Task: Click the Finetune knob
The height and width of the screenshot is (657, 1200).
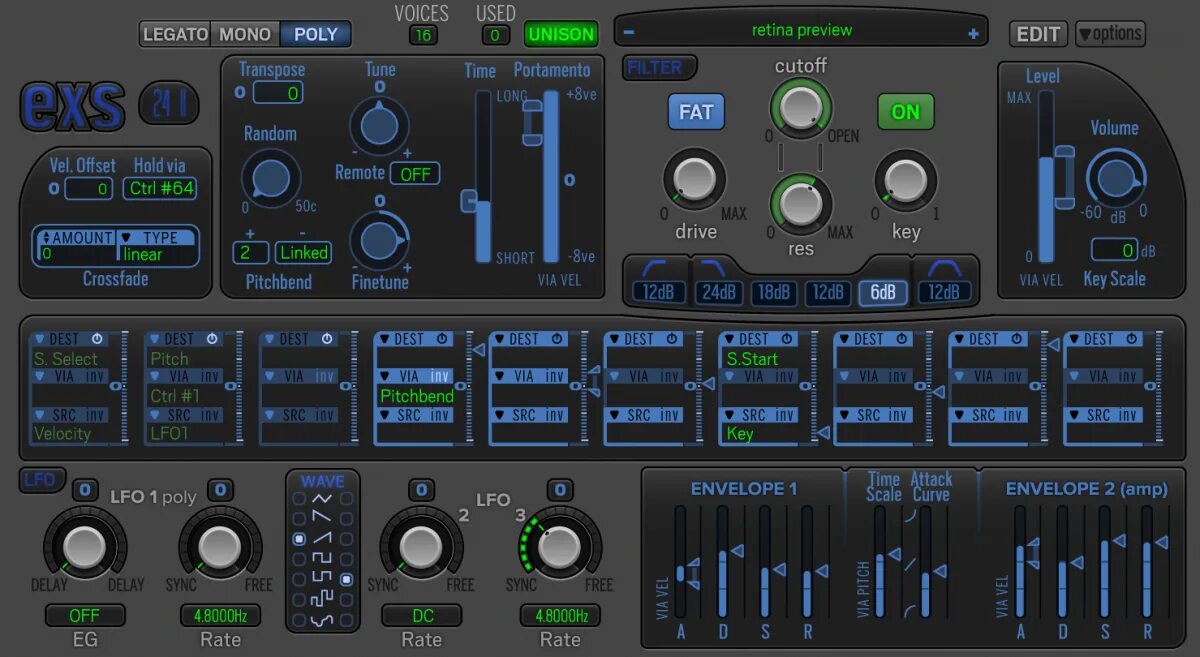Action: (x=377, y=241)
